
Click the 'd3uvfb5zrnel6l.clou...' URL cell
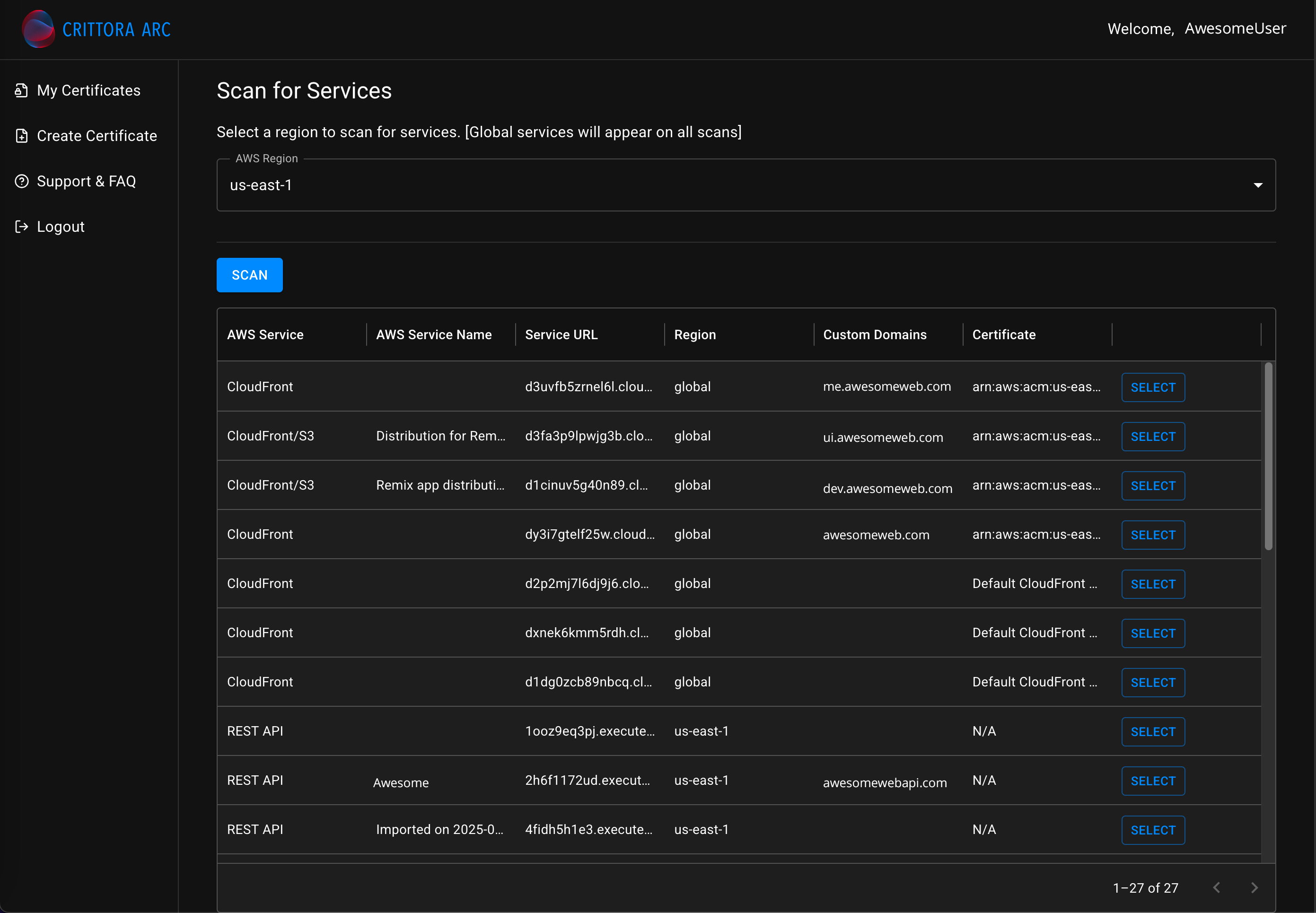tap(588, 386)
